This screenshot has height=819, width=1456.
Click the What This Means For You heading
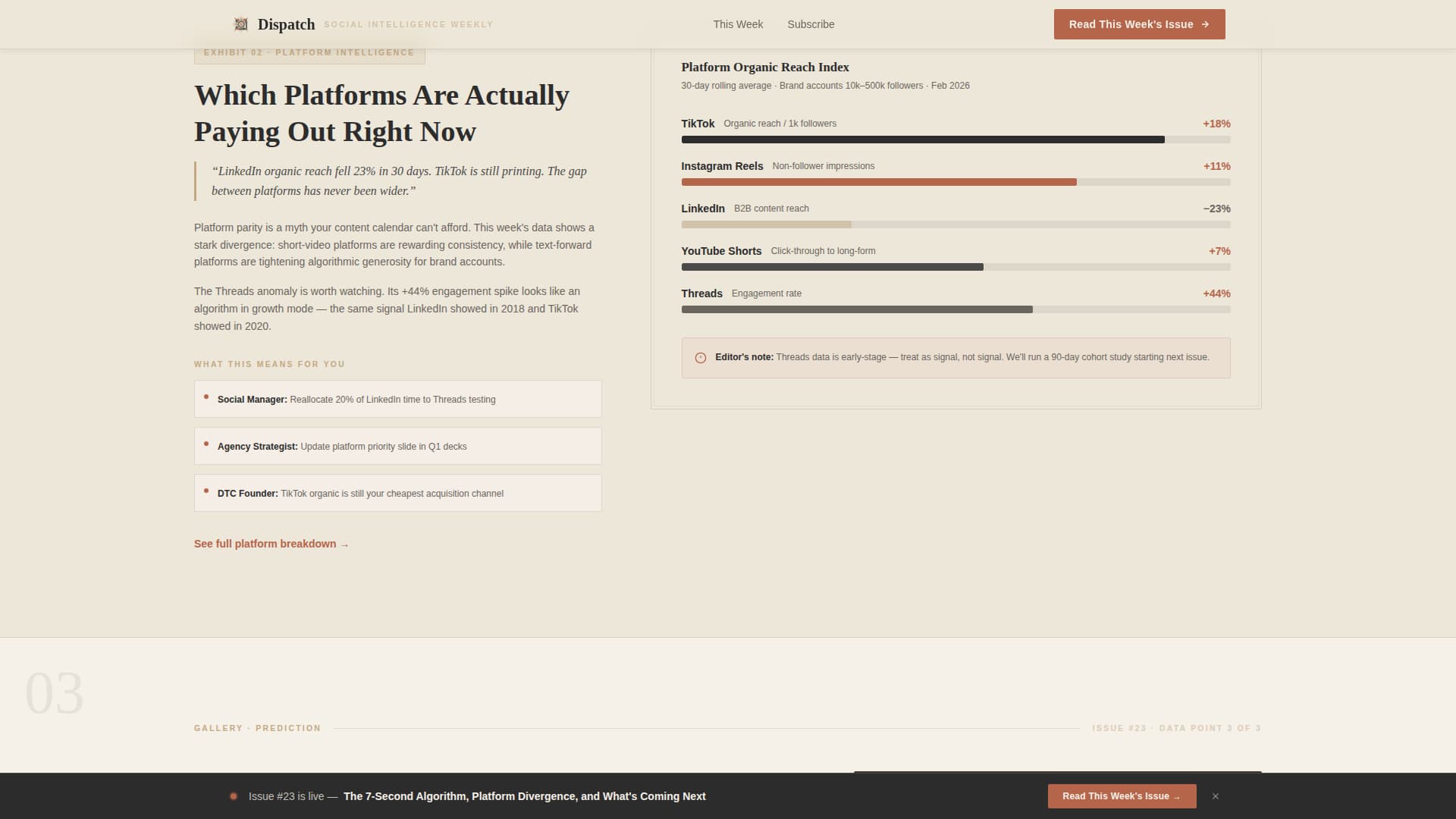pos(269,364)
